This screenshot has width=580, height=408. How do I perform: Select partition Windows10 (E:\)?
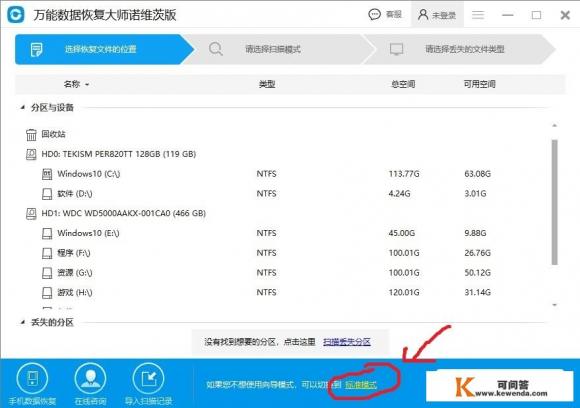click(88, 233)
